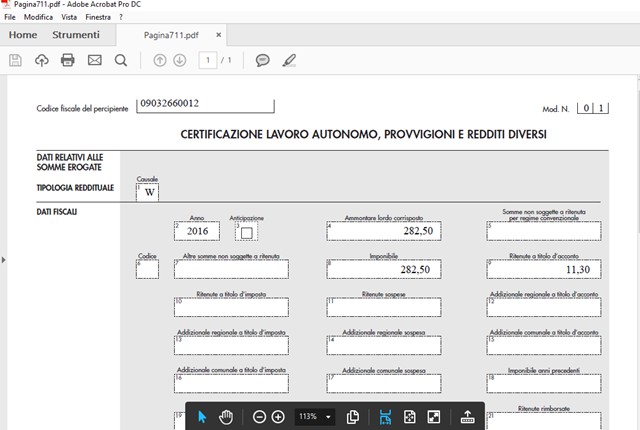Go to next page arrow
The height and width of the screenshot is (430, 640).
180,60
